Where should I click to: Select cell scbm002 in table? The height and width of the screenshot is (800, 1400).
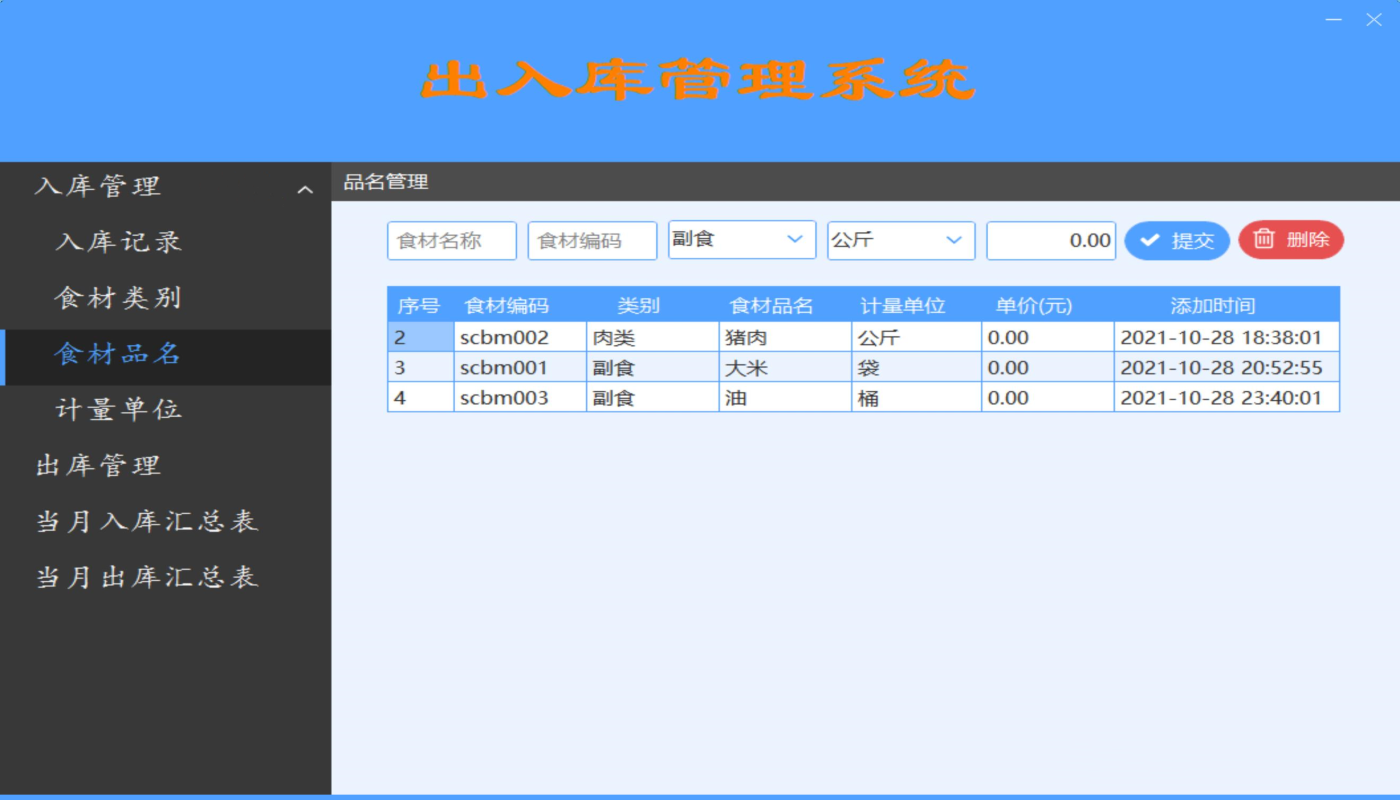point(520,337)
